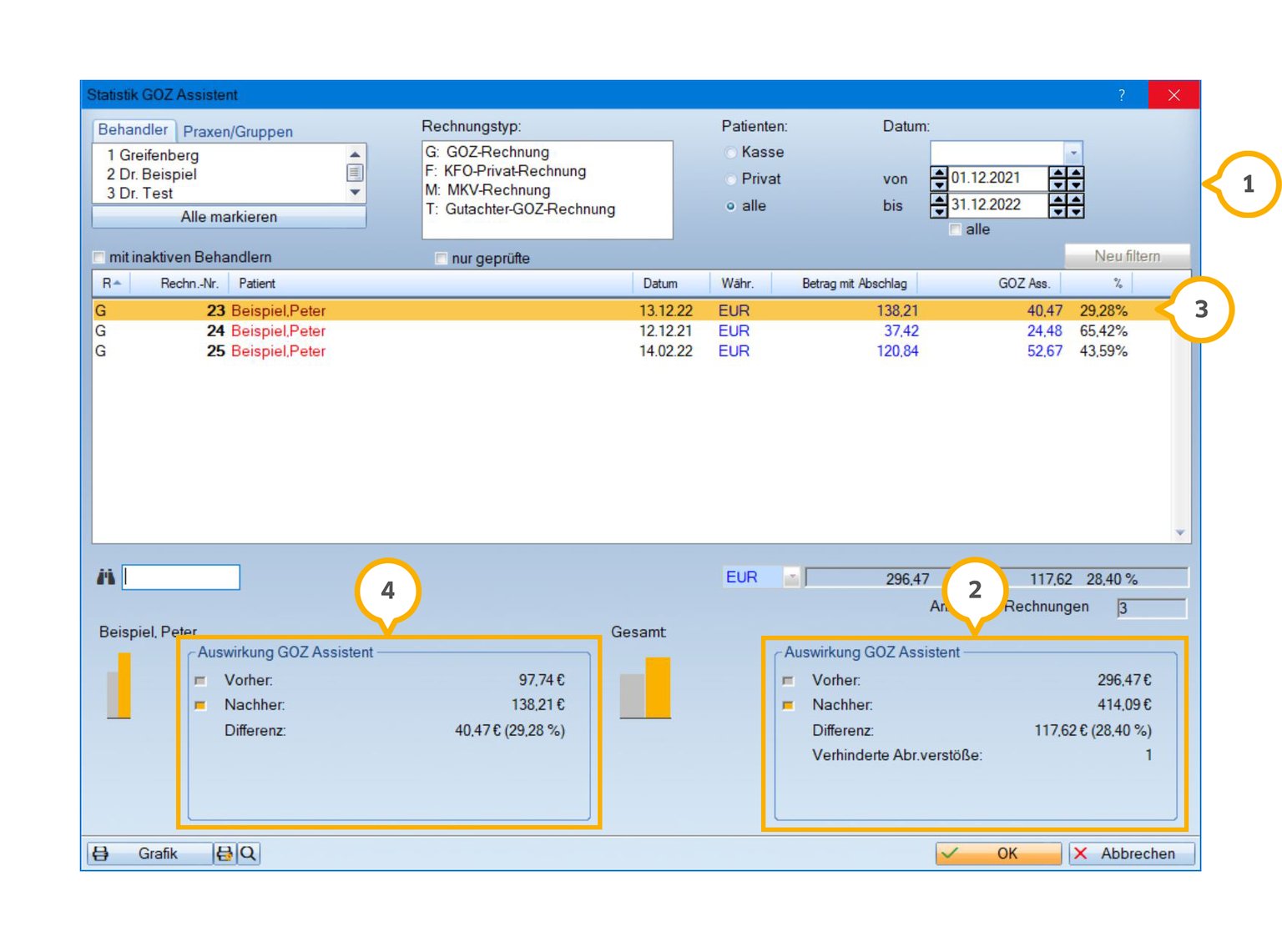The width and height of the screenshot is (1282, 952).
Task: Click the down arrow of the invoice table scrollbar
Action: [1180, 532]
